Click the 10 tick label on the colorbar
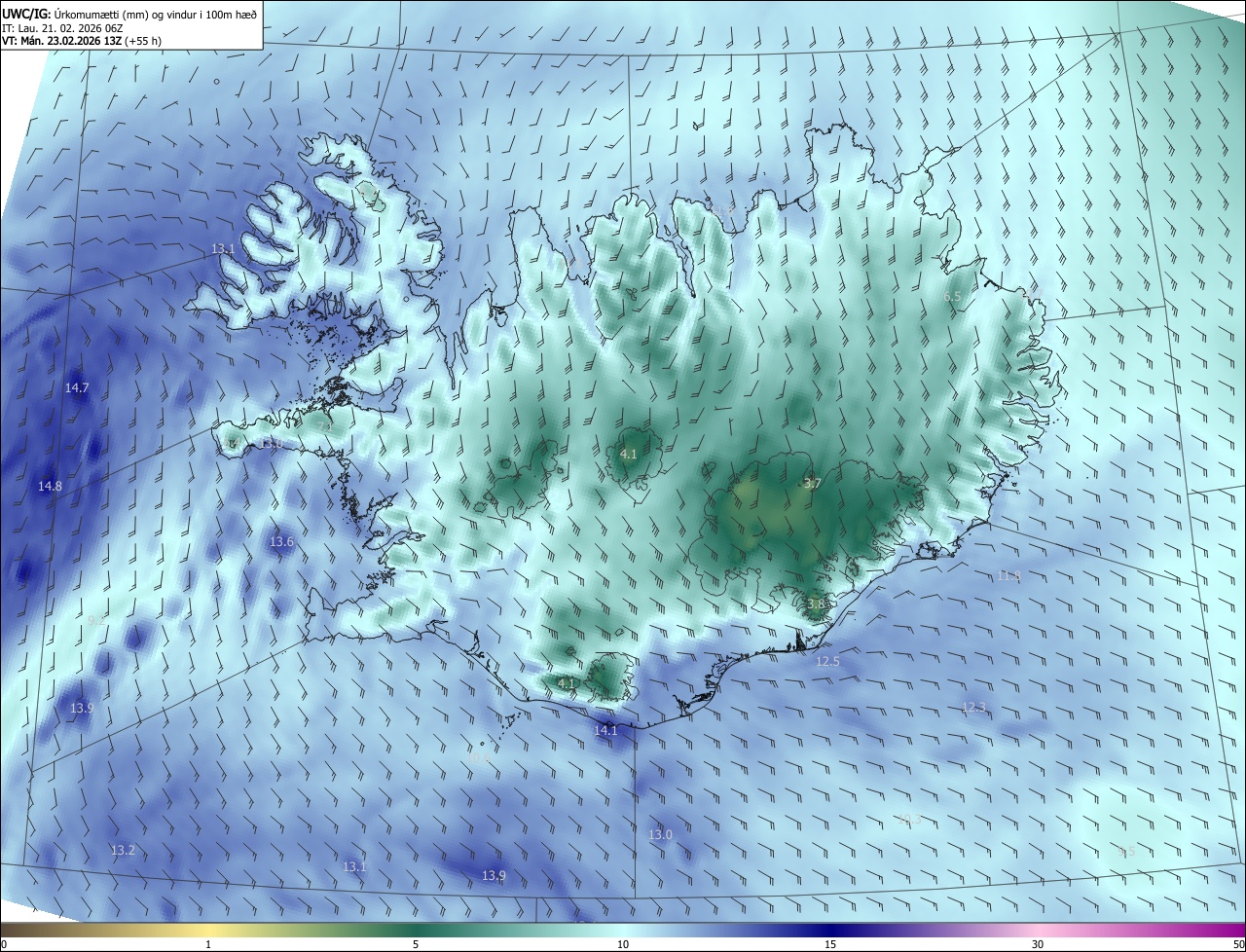The image size is (1246, 952). (623, 944)
